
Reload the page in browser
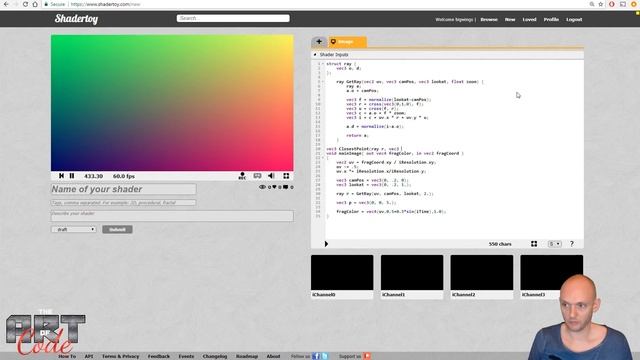tap(25, 4)
